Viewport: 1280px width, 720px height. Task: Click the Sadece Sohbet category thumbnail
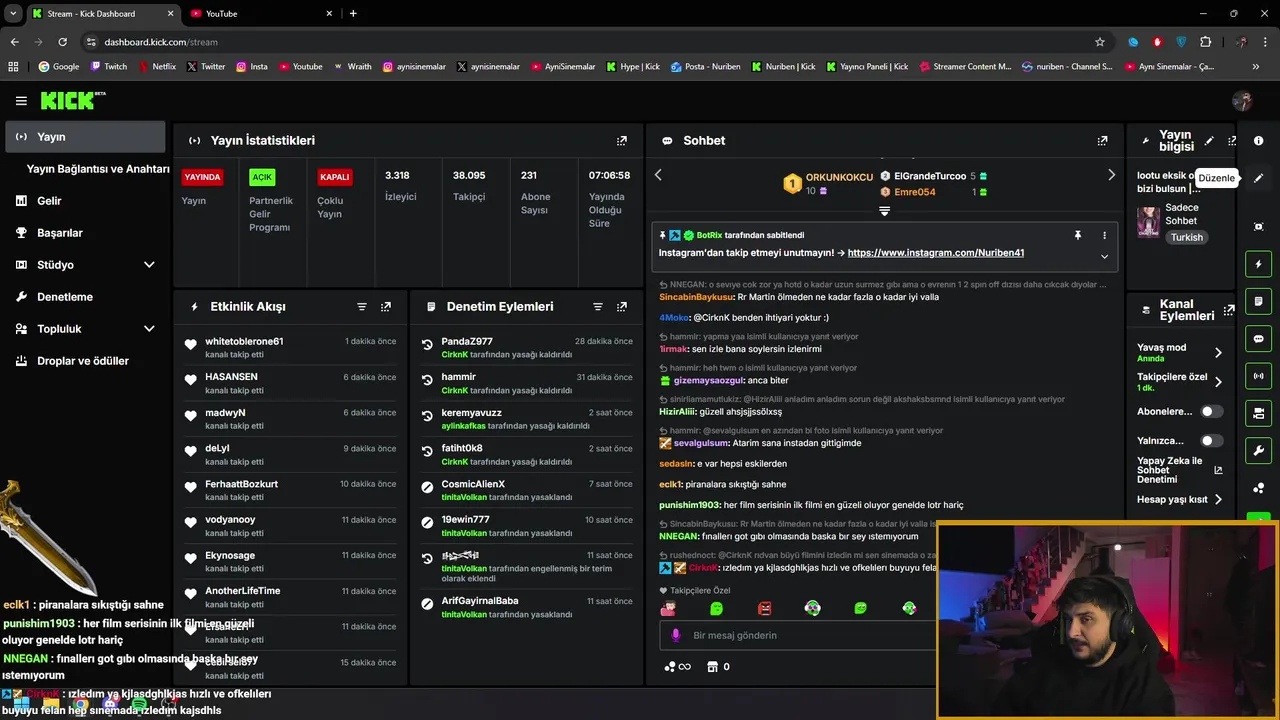tap(1148, 221)
